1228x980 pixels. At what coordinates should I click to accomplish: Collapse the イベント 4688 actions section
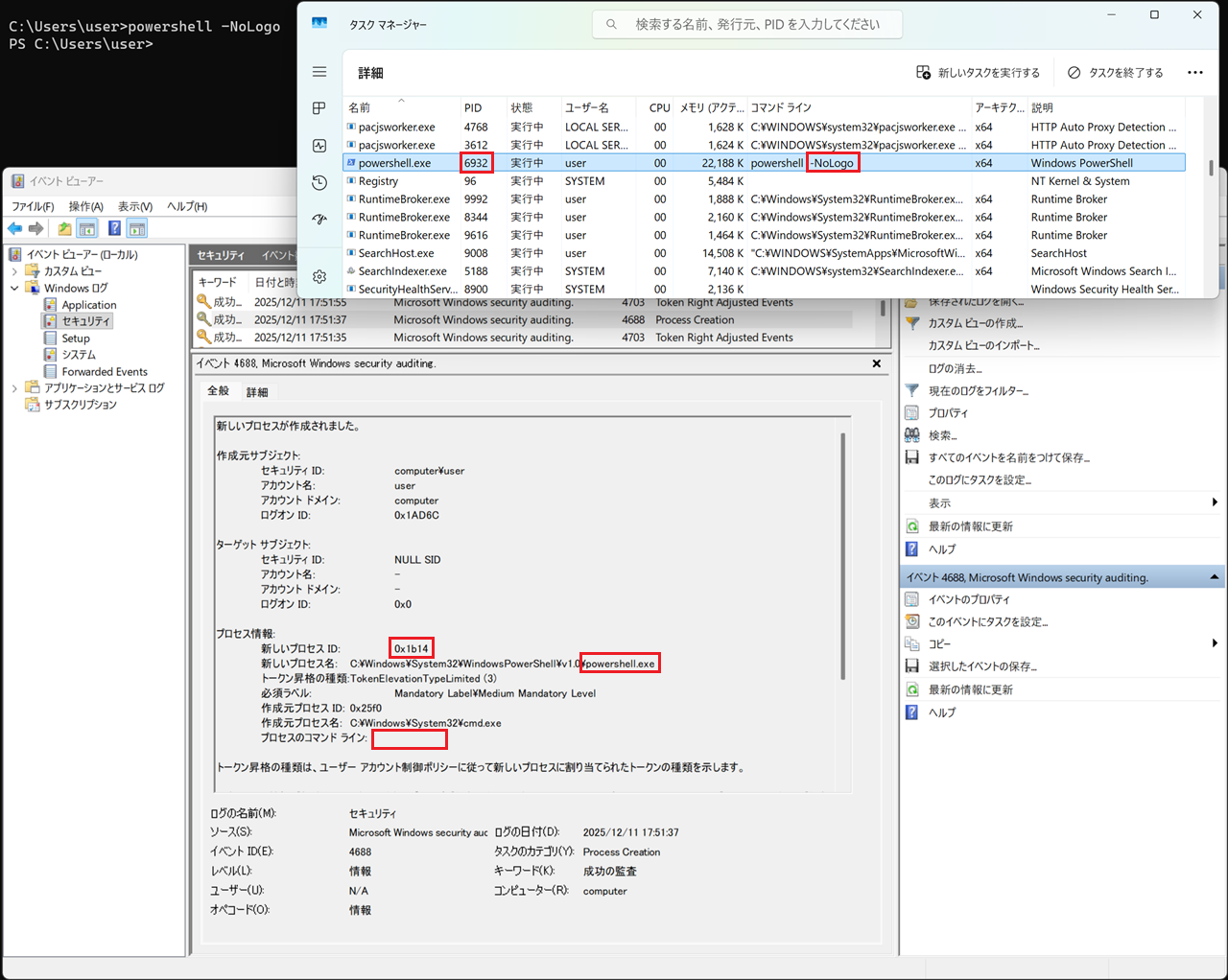tap(1214, 577)
